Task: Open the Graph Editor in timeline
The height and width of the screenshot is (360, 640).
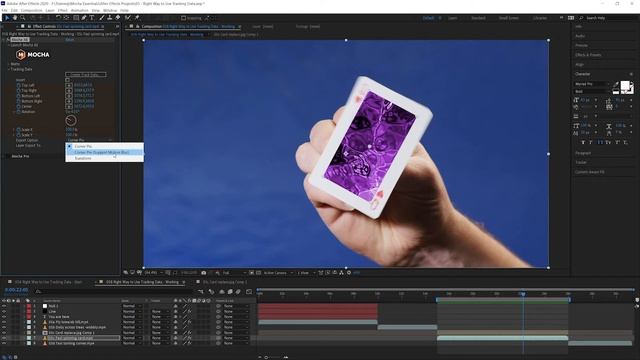Action: [249, 291]
